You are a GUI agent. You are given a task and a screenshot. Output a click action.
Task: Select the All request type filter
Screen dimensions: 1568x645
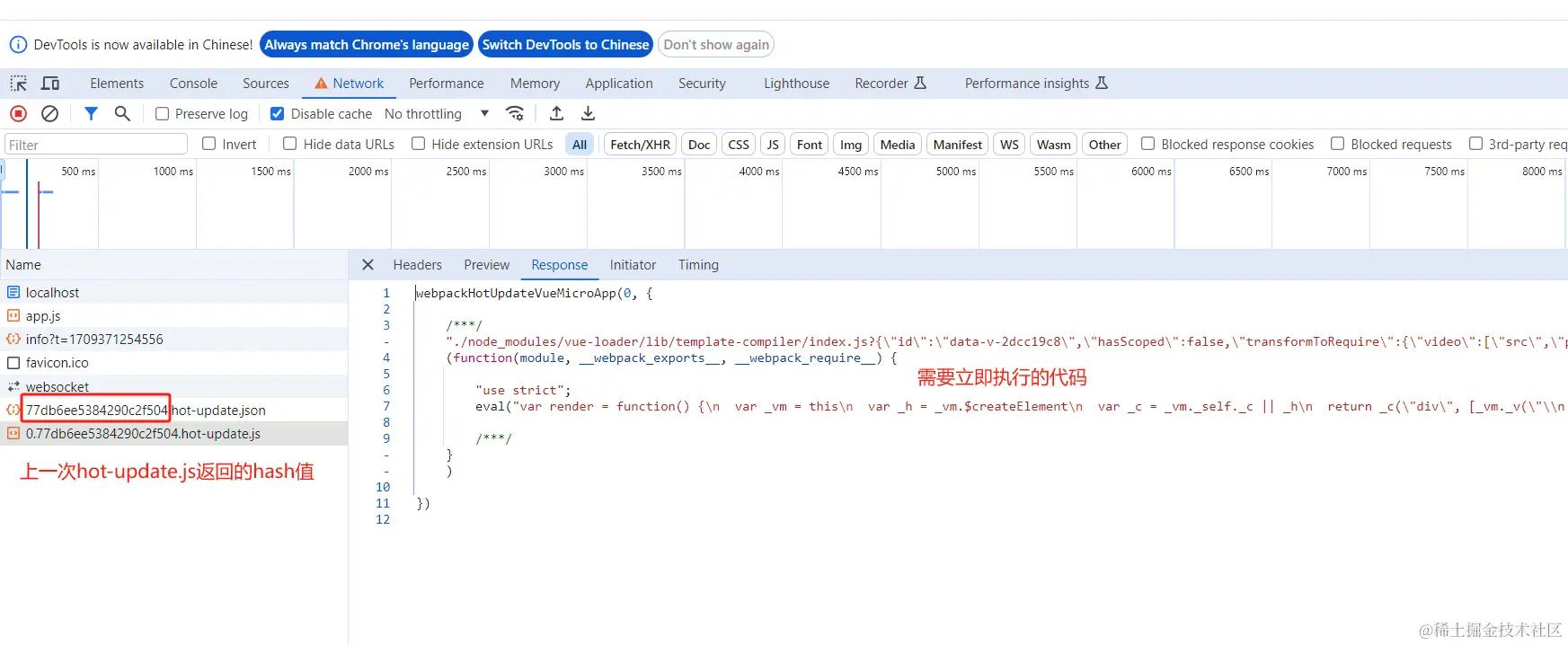point(580,145)
